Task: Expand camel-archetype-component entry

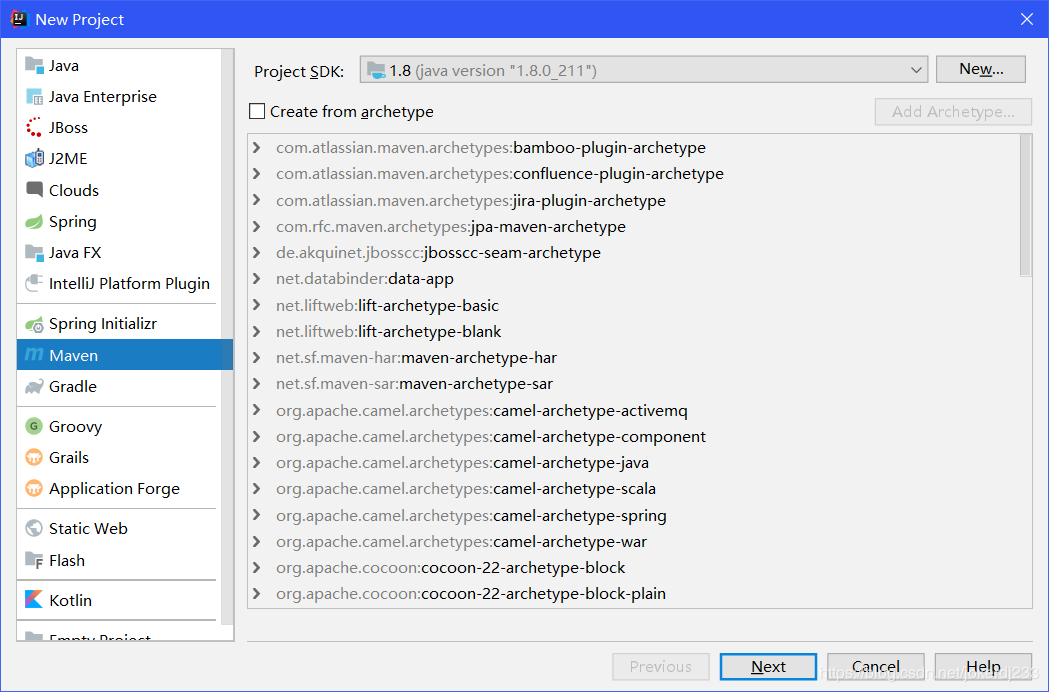Action: [257, 436]
